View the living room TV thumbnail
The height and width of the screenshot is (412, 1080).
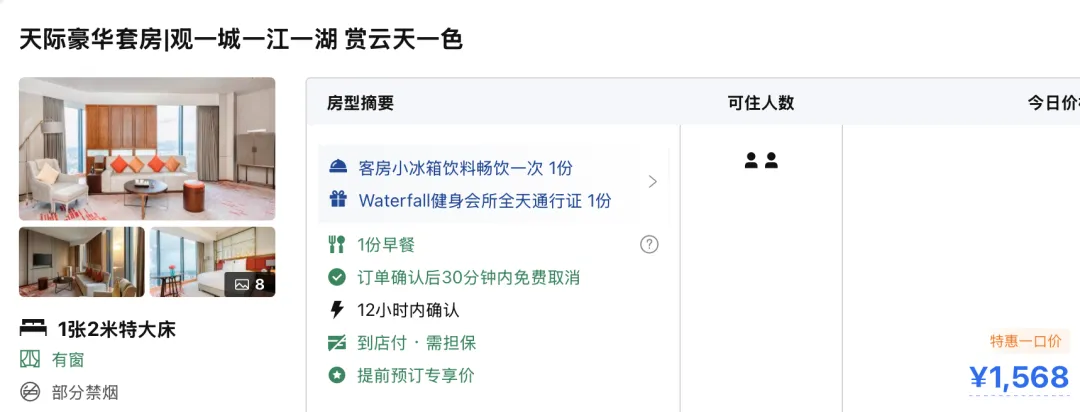click(82, 262)
